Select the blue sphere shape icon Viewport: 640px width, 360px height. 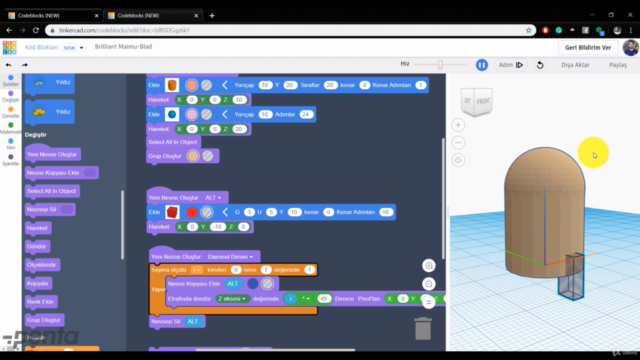coord(172,114)
